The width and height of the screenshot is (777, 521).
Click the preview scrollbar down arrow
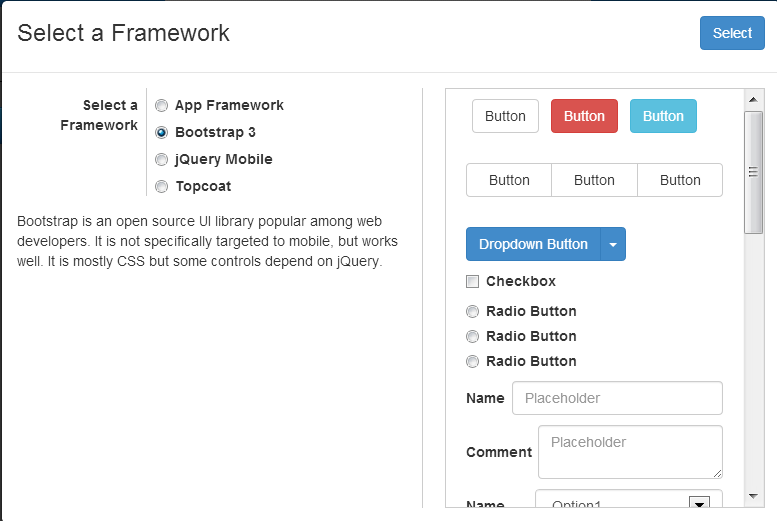[753, 496]
